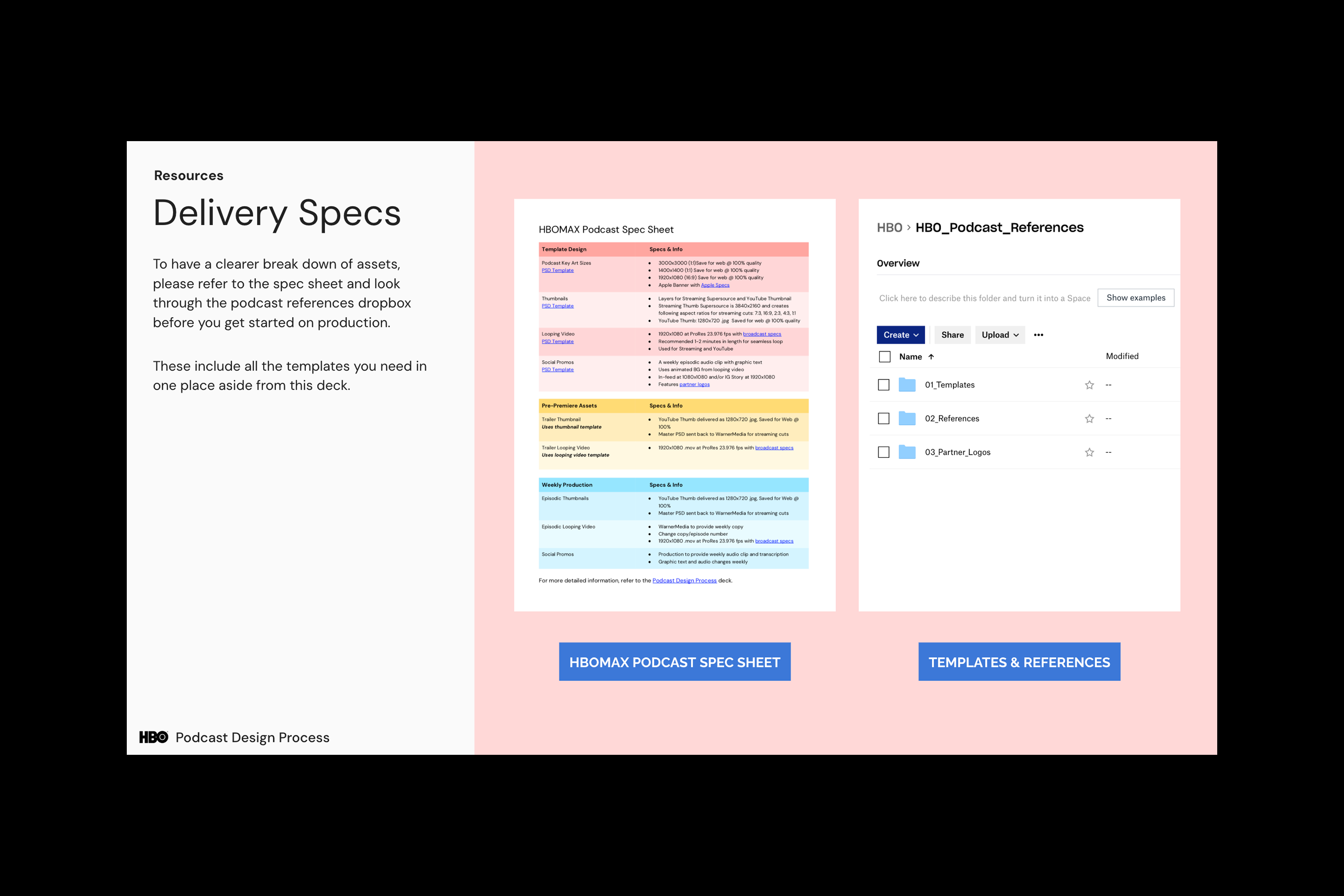The height and width of the screenshot is (896, 1344).
Task: Sort by Name column arrow
Action: point(931,357)
